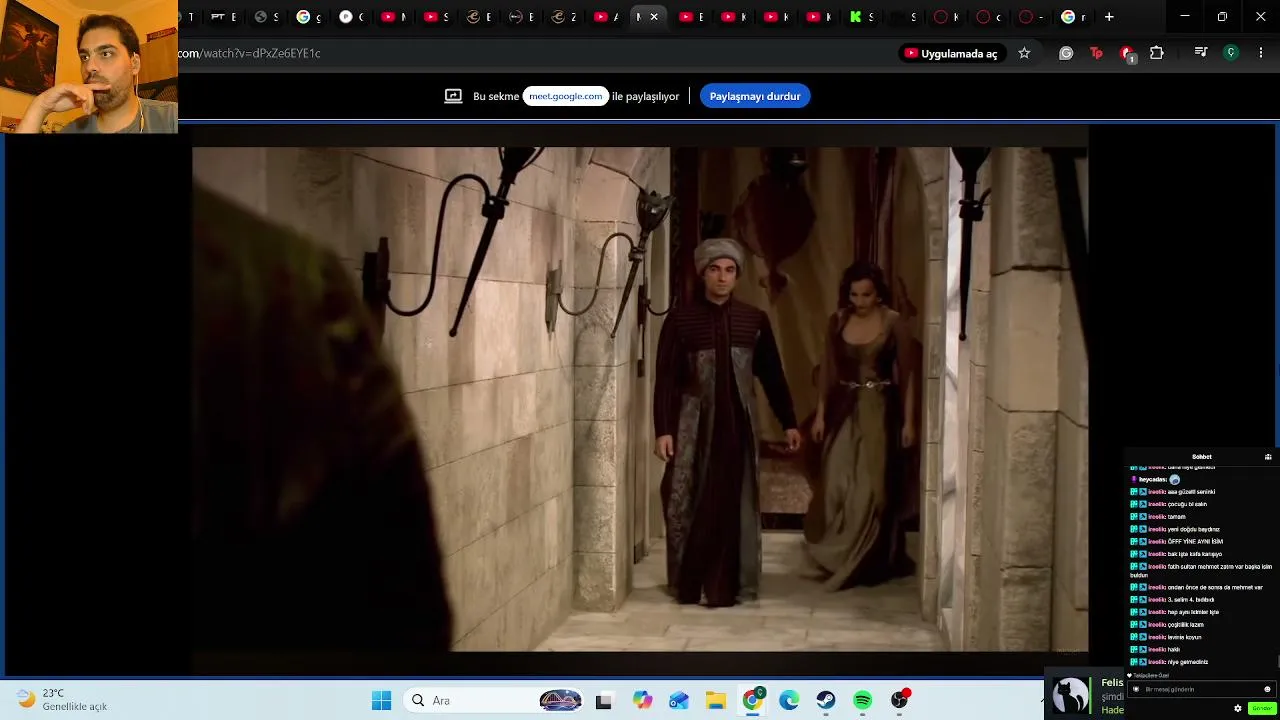The height and width of the screenshot is (720, 1280).
Task: Open the Chrome profile avatar
Action: [1231, 53]
